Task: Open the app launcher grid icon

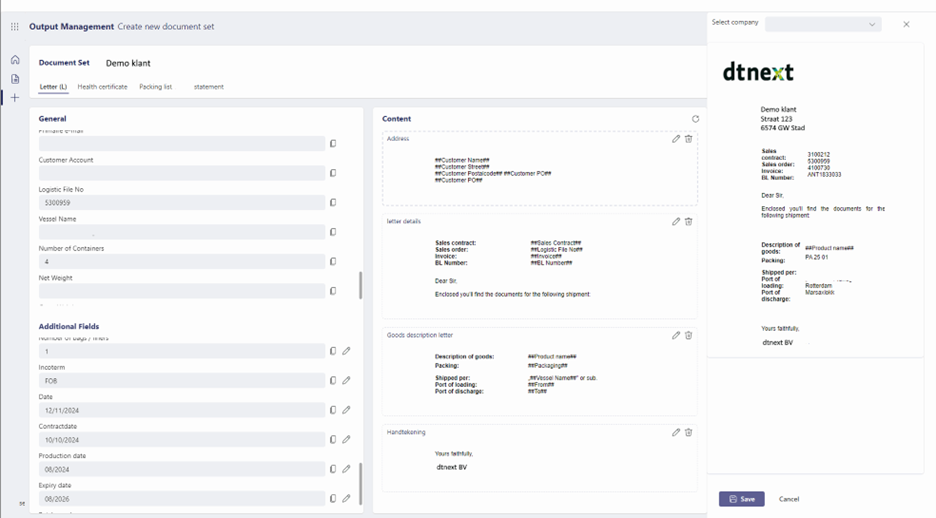Action: [x=14, y=26]
